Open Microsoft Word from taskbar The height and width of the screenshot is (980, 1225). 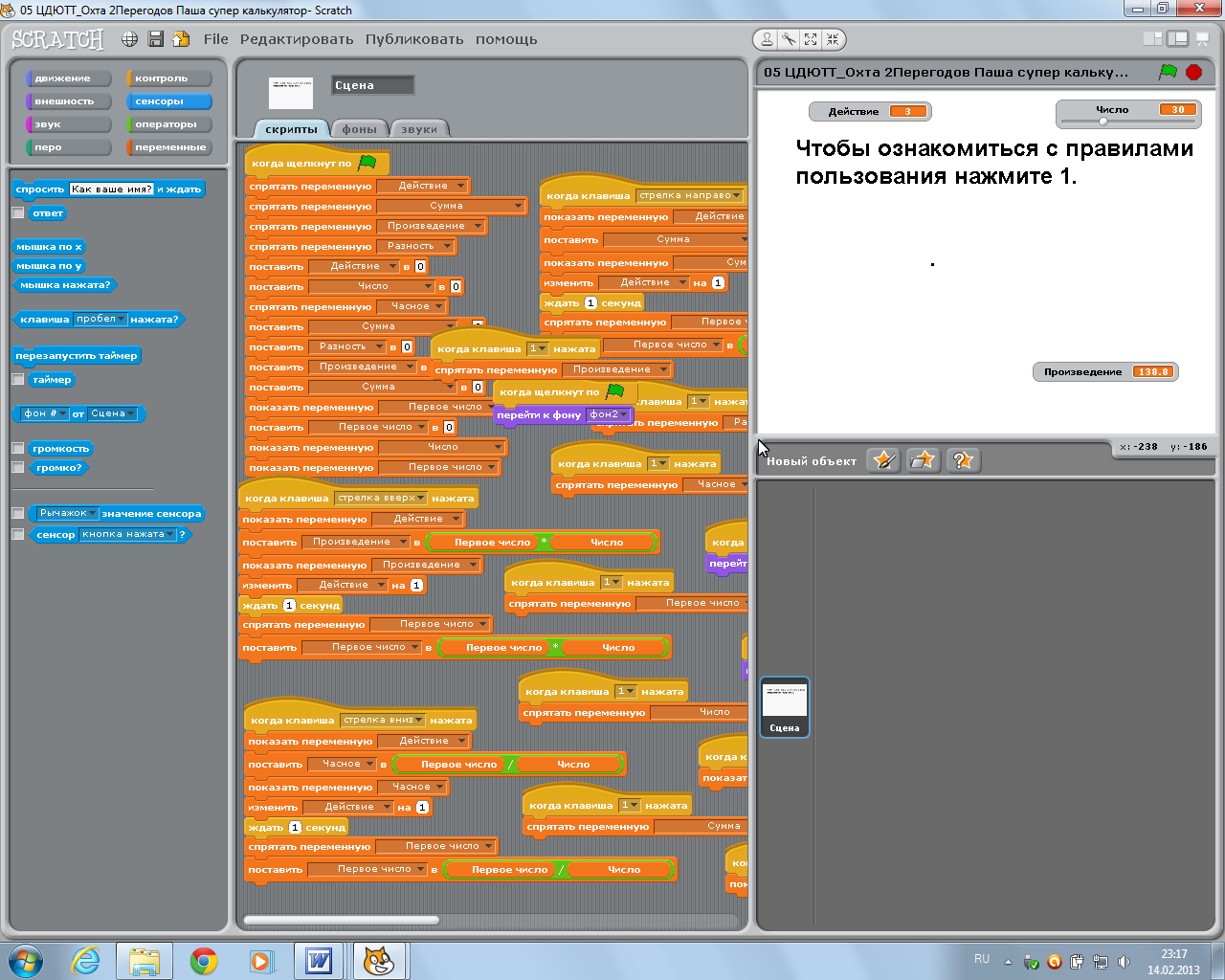coord(319,961)
